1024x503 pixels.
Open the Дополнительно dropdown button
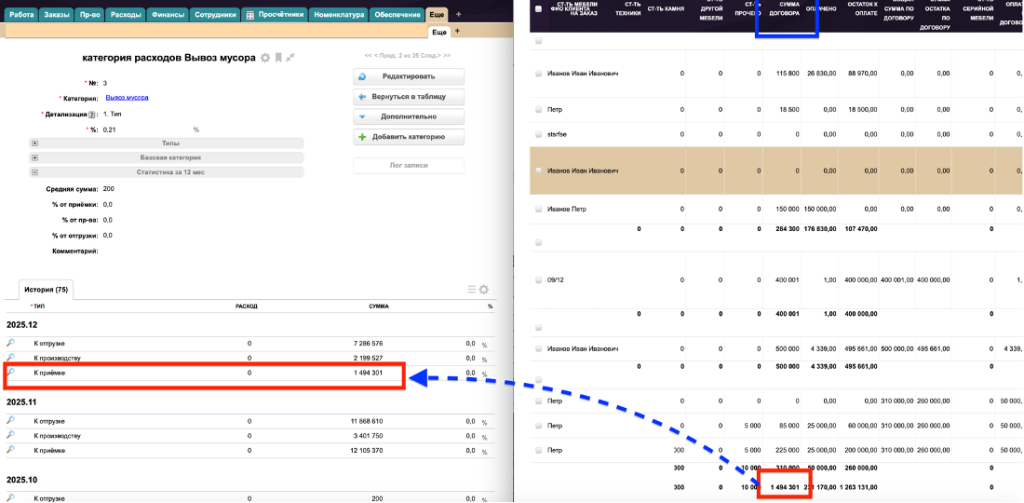coord(408,116)
